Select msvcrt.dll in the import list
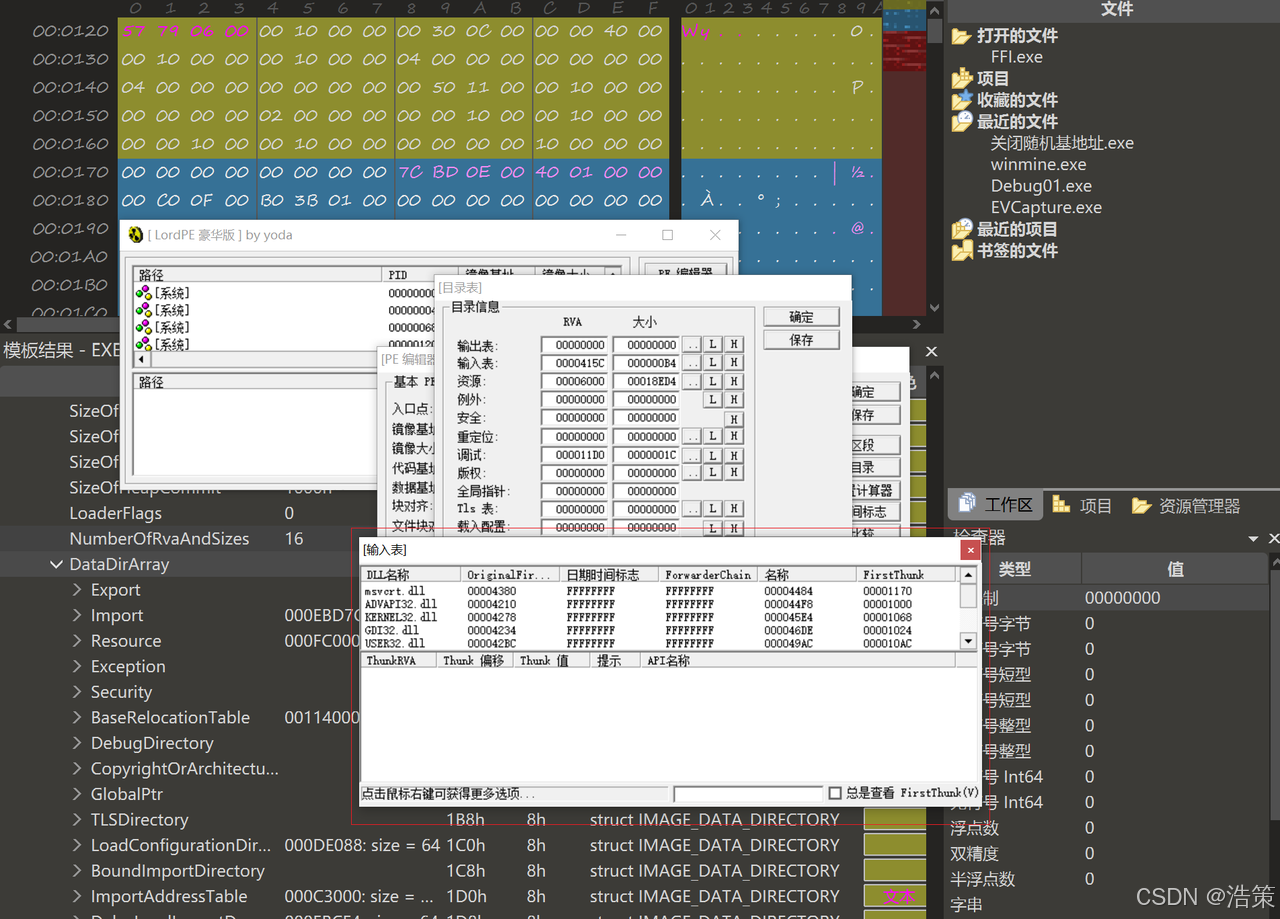This screenshot has height=919, width=1280. click(660, 591)
